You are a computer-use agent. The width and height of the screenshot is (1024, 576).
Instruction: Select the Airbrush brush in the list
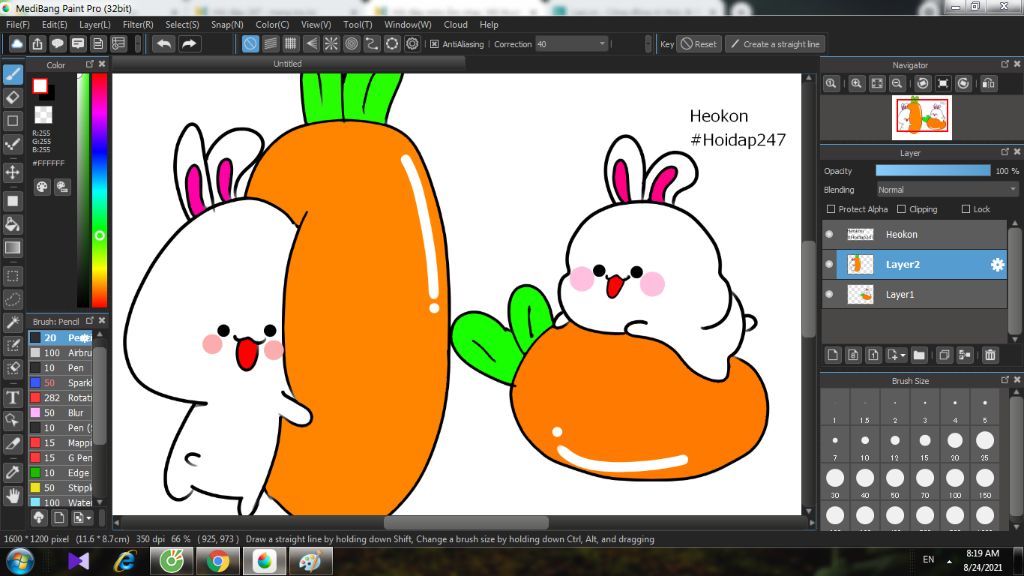(x=61, y=353)
